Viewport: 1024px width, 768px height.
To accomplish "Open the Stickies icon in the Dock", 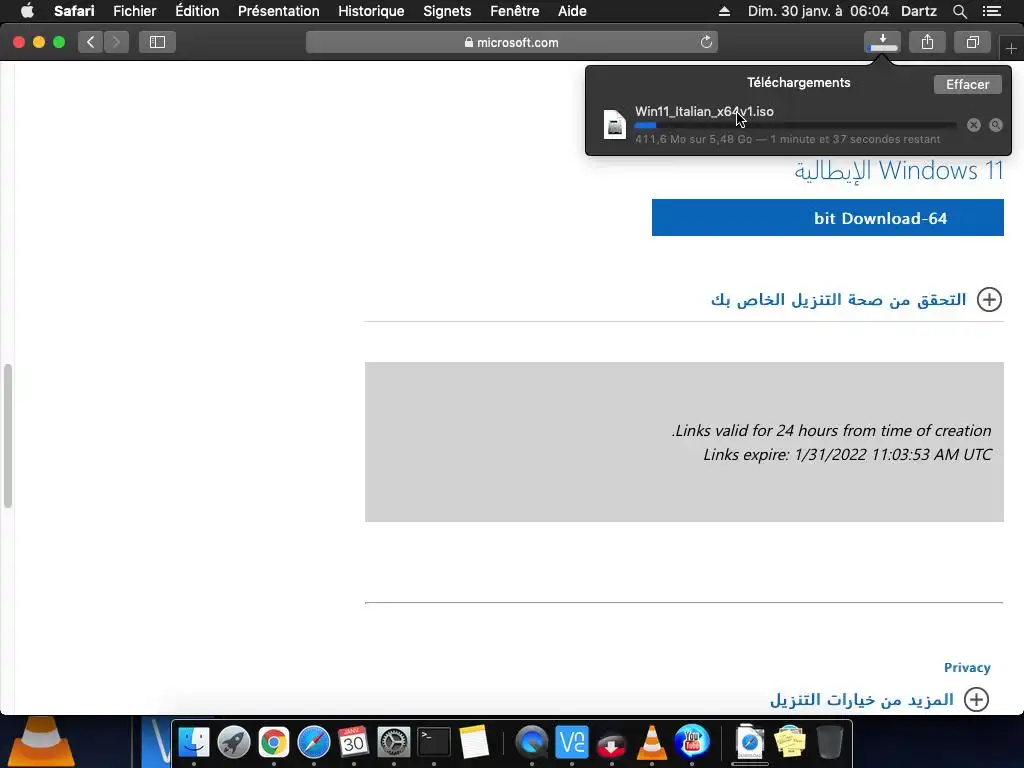I will pyautogui.click(x=790, y=743).
